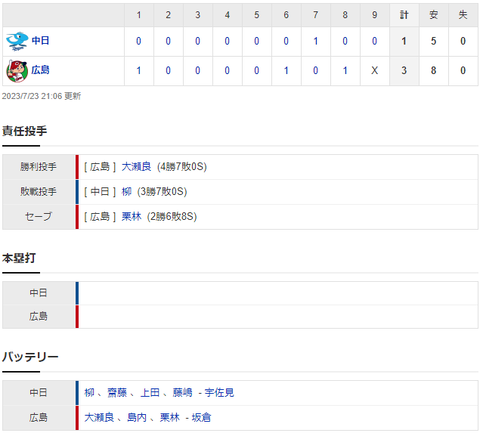This screenshot has width=480, height=433.
Task: Open winning pitcher 大瀬良 profile link
Action: 136,166
